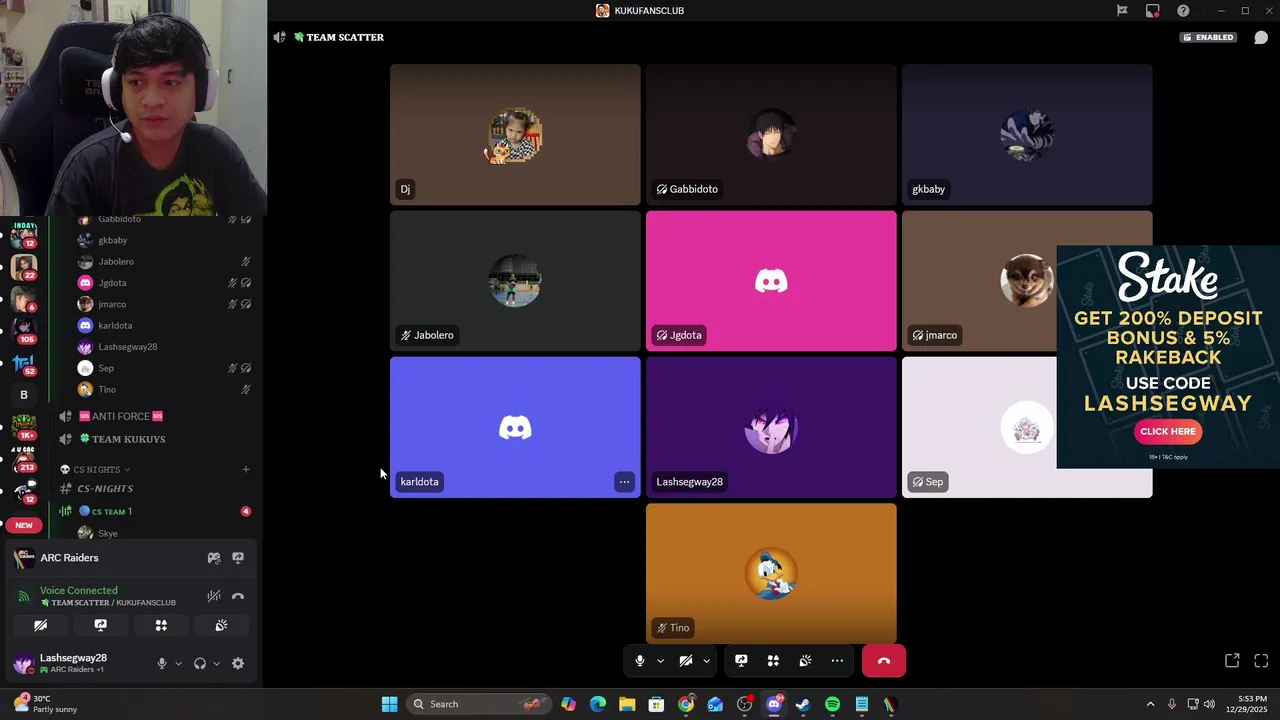Enter full screen for the call
Image resolution: width=1280 pixels, height=720 pixels.
point(1261,661)
